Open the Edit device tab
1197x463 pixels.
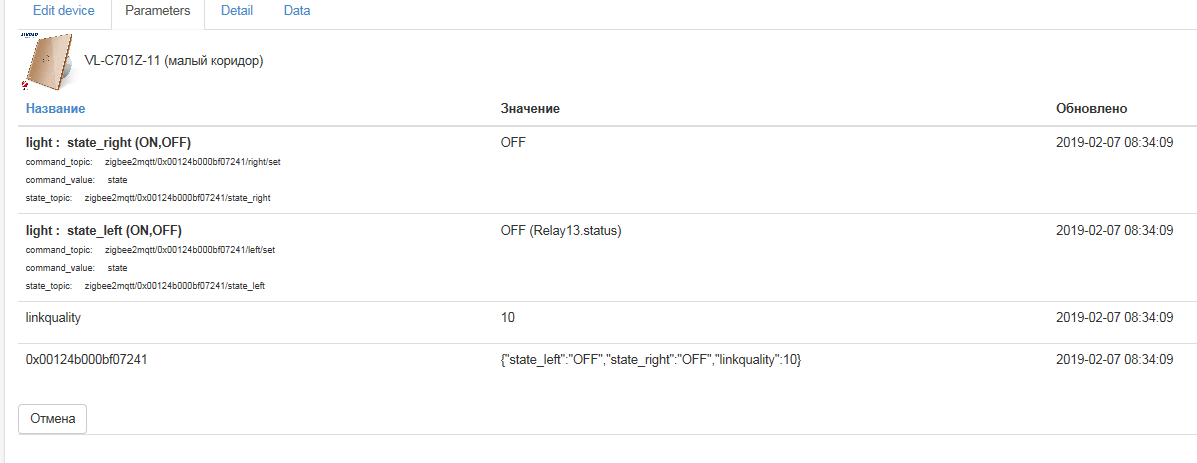(64, 11)
